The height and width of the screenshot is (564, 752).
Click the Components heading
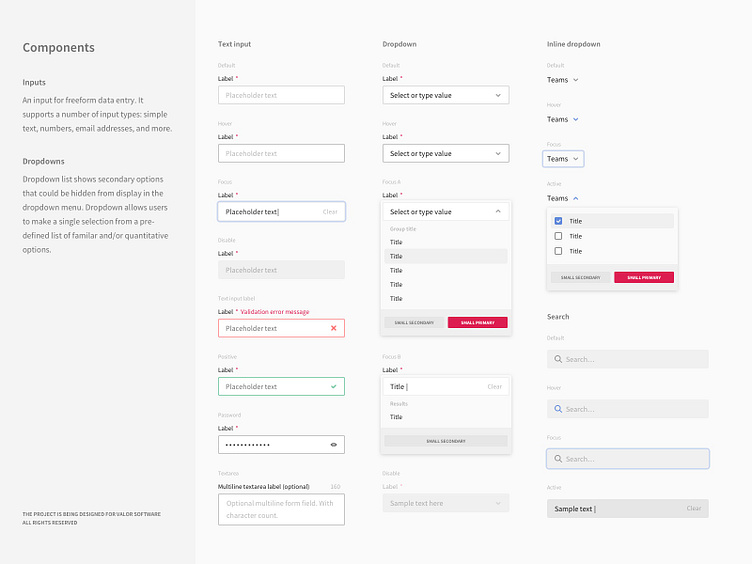coord(59,47)
